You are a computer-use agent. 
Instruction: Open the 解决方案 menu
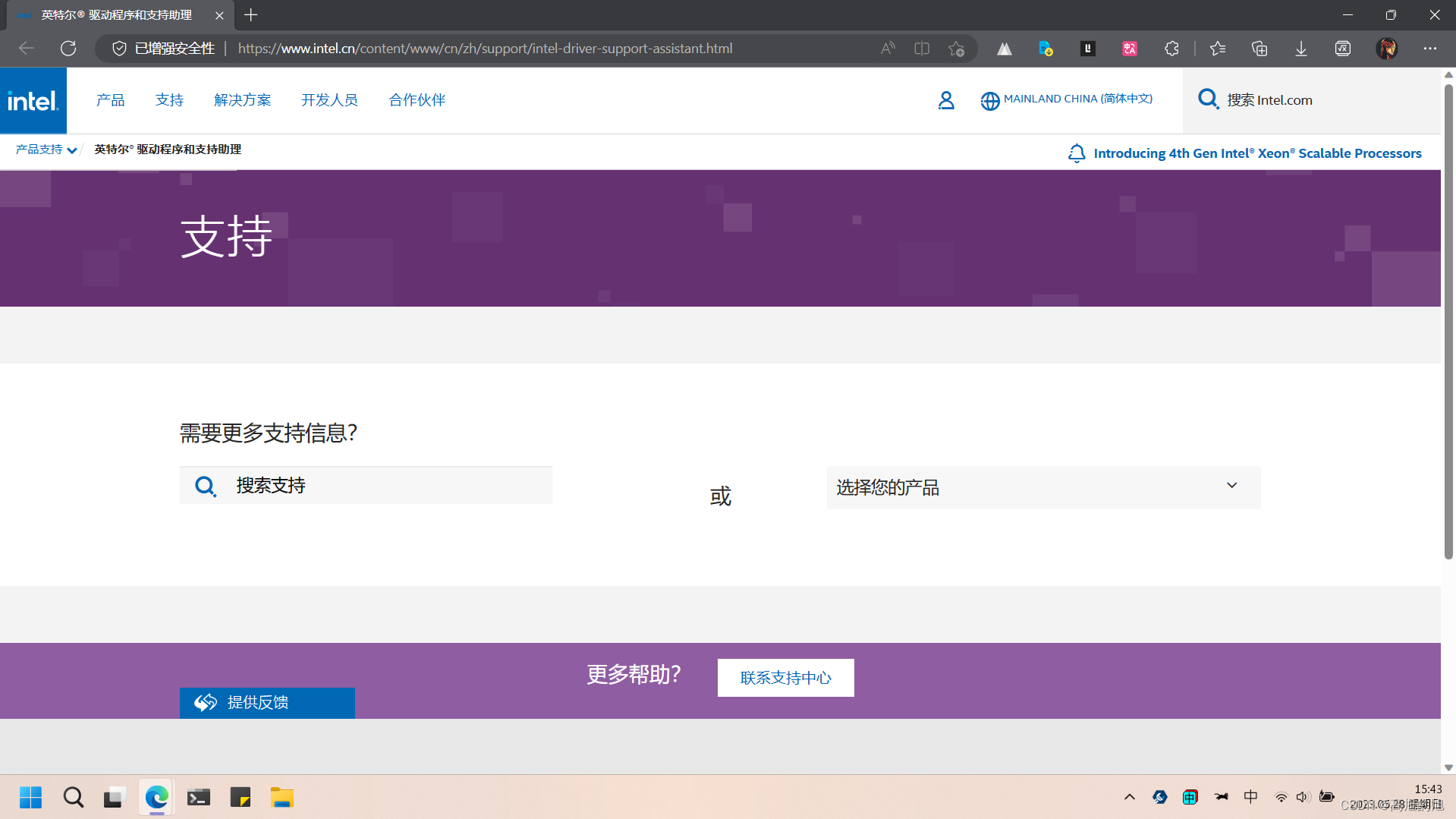(x=243, y=100)
